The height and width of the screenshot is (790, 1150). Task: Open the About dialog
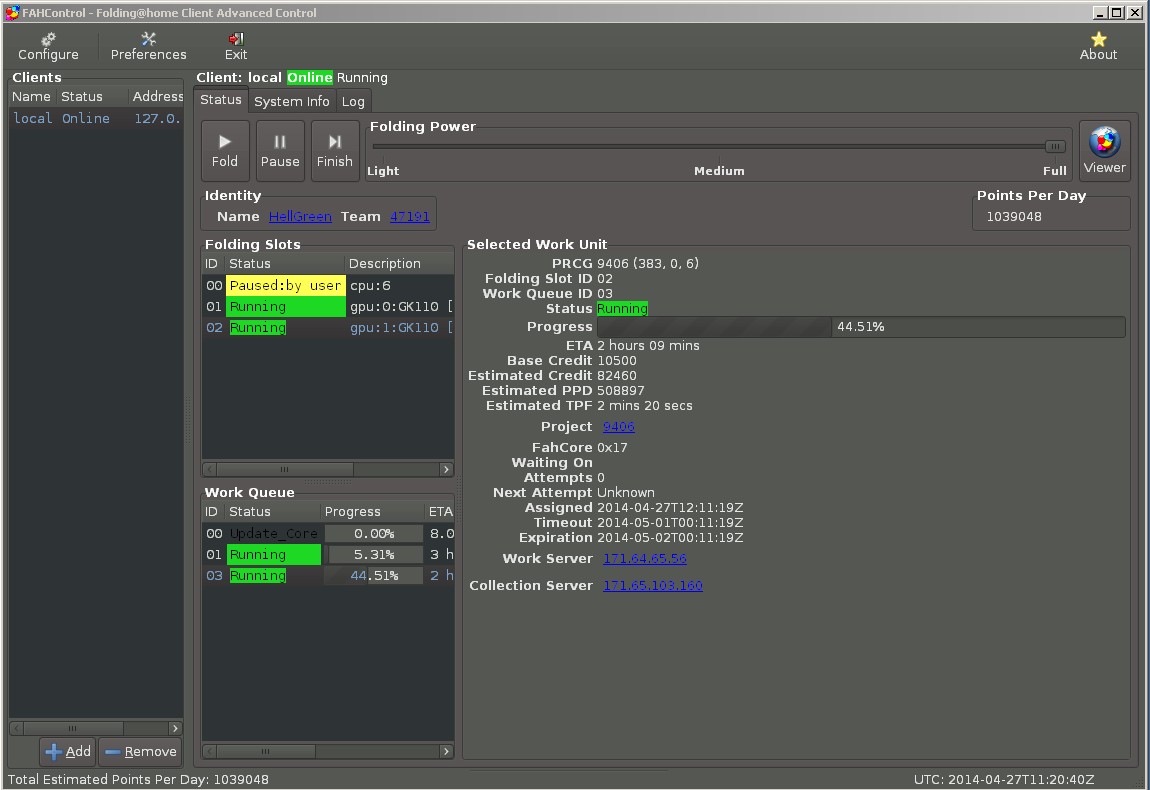pyautogui.click(x=1098, y=47)
